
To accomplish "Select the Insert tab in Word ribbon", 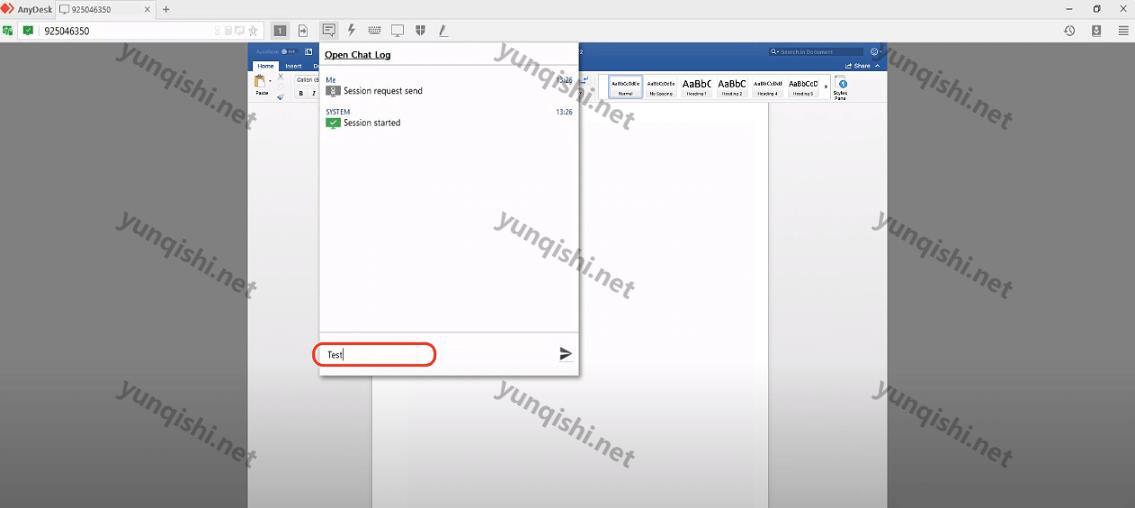I will (293, 66).
